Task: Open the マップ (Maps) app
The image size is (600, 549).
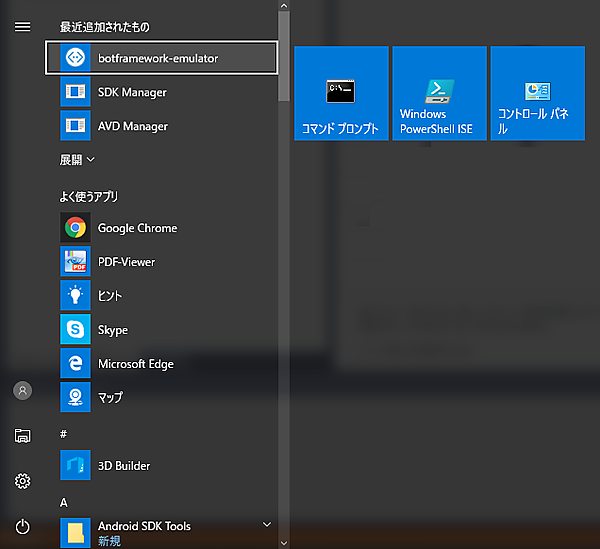Action: point(110,398)
